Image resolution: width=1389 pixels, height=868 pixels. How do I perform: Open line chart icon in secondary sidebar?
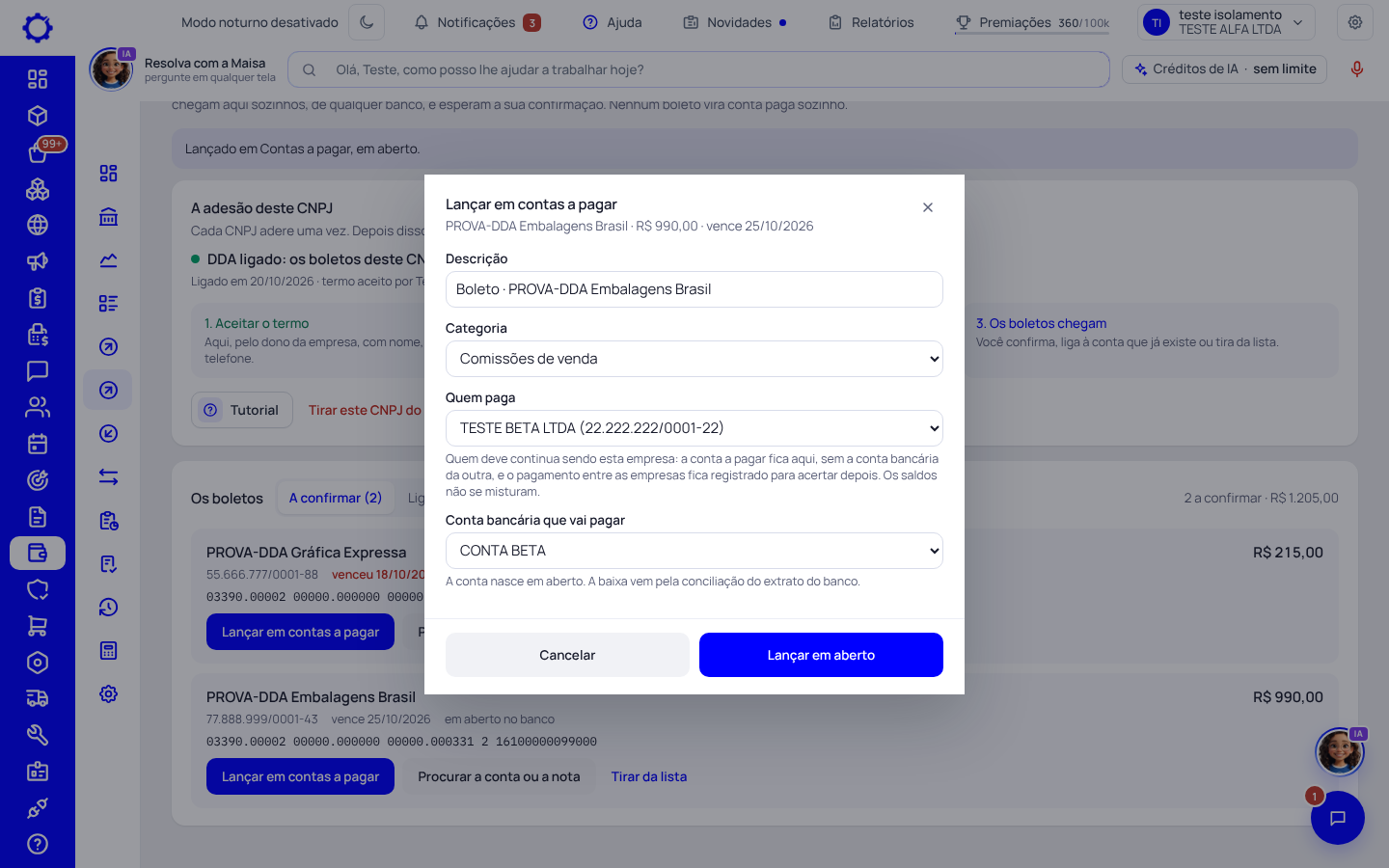108,260
